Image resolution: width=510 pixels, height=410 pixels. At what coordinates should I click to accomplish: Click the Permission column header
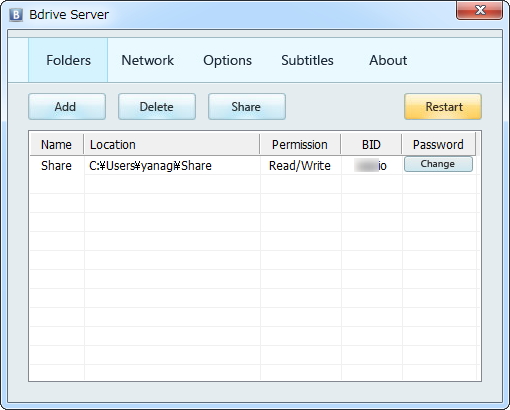pyautogui.click(x=300, y=145)
